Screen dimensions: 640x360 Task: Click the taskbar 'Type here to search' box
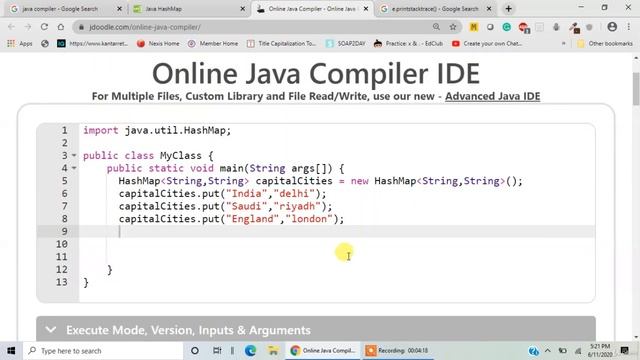103,351
